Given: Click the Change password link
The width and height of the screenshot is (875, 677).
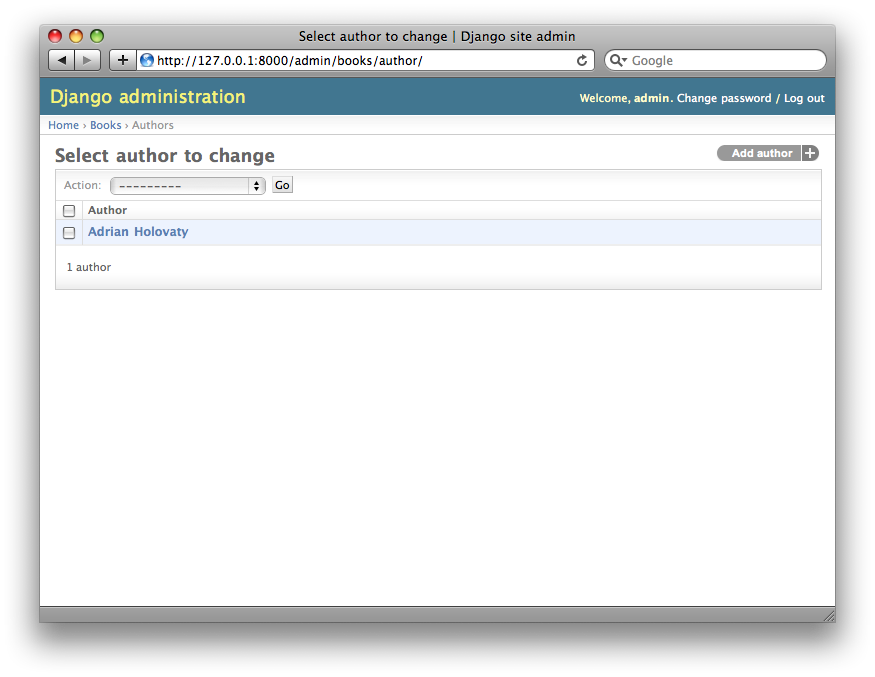Looking at the screenshot, I should (724, 98).
